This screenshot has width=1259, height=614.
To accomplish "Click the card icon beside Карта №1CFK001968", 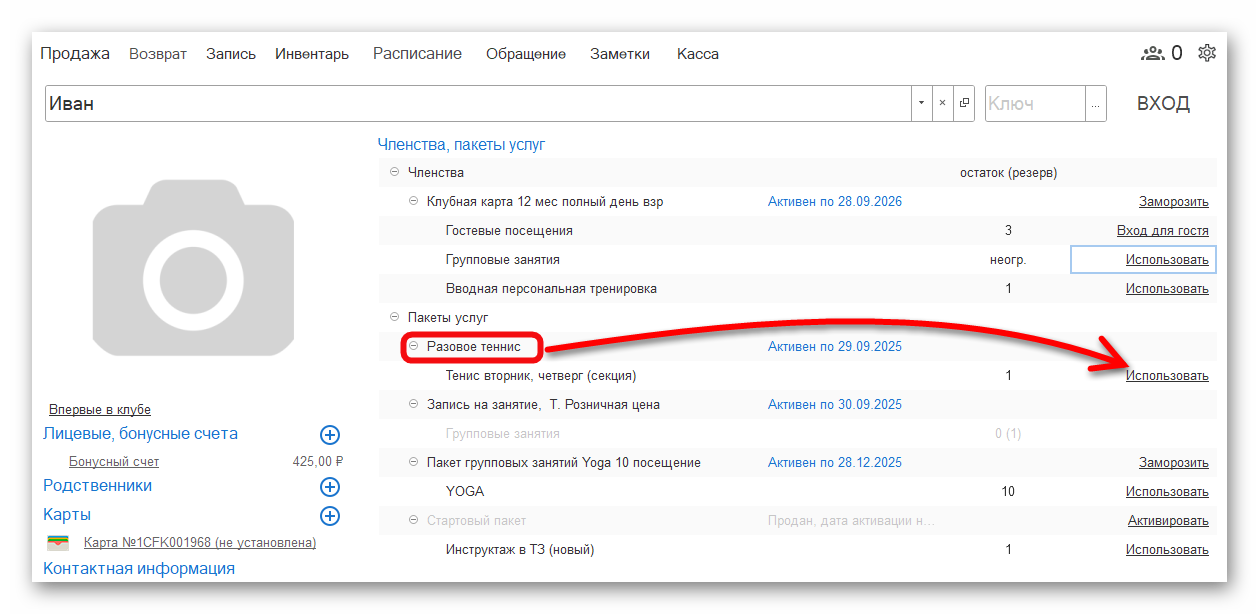I will [x=59, y=543].
